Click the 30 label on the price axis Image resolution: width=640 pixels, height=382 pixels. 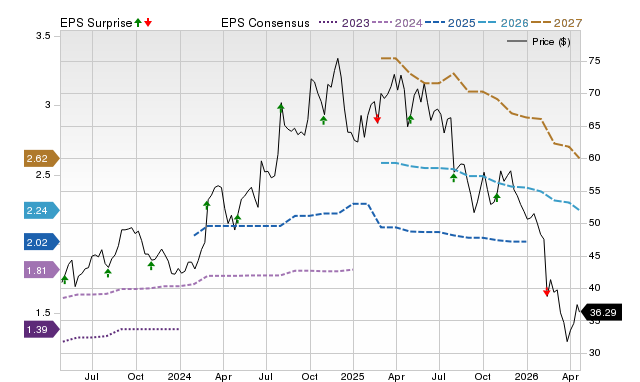pyautogui.click(x=594, y=353)
